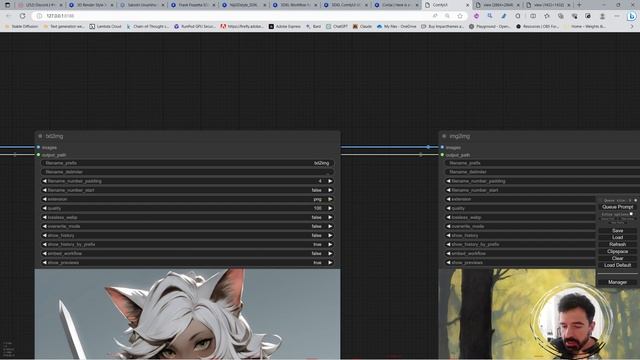The image size is (640, 360).
Task: Click the Load Default button
Action: click(x=618, y=265)
